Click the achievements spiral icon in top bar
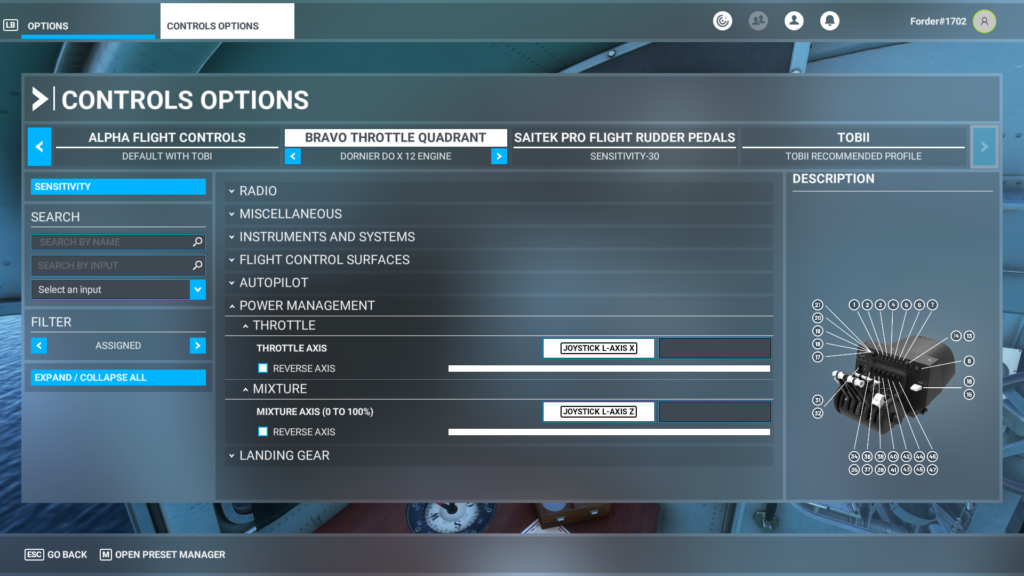 (x=722, y=21)
